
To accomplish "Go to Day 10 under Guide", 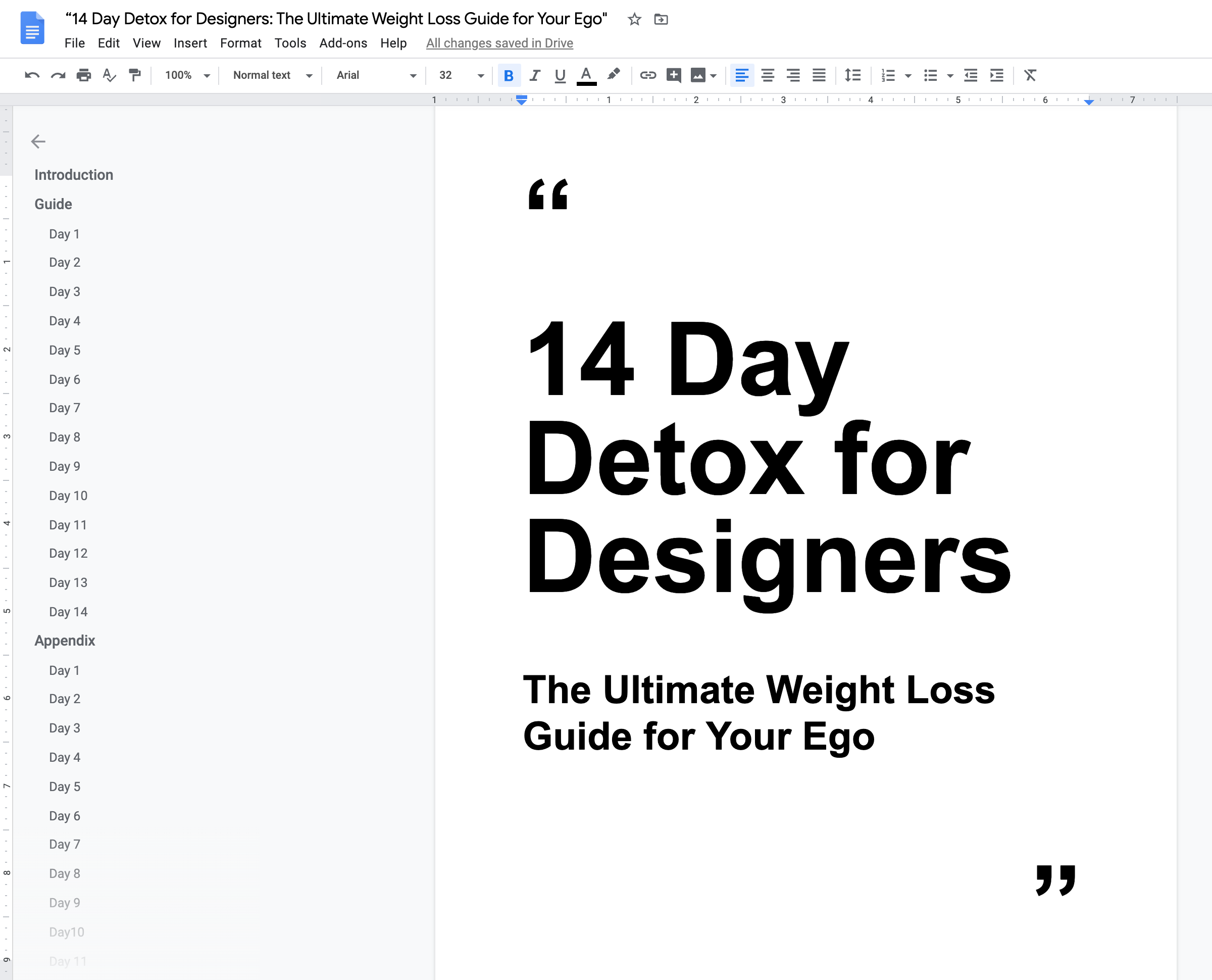I will [68, 496].
